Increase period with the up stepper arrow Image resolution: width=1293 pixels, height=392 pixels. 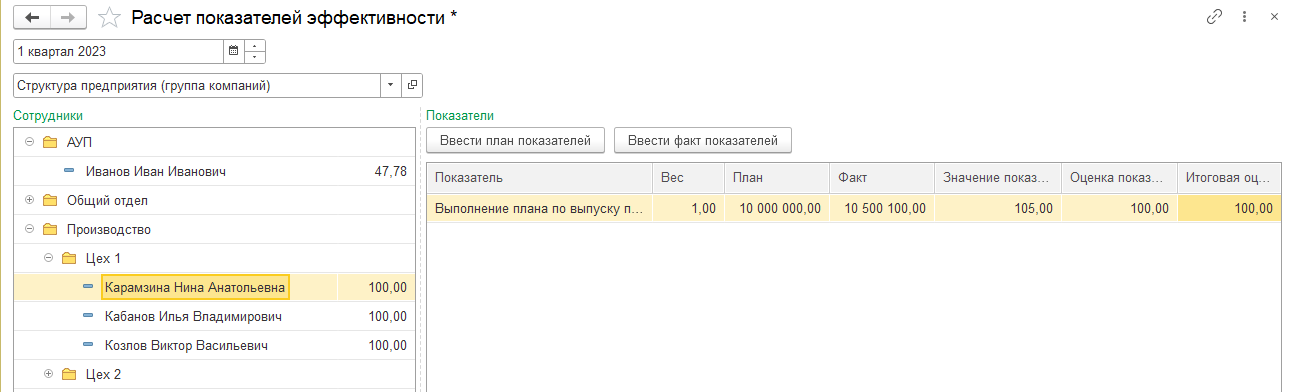click(x=255, y=46)
